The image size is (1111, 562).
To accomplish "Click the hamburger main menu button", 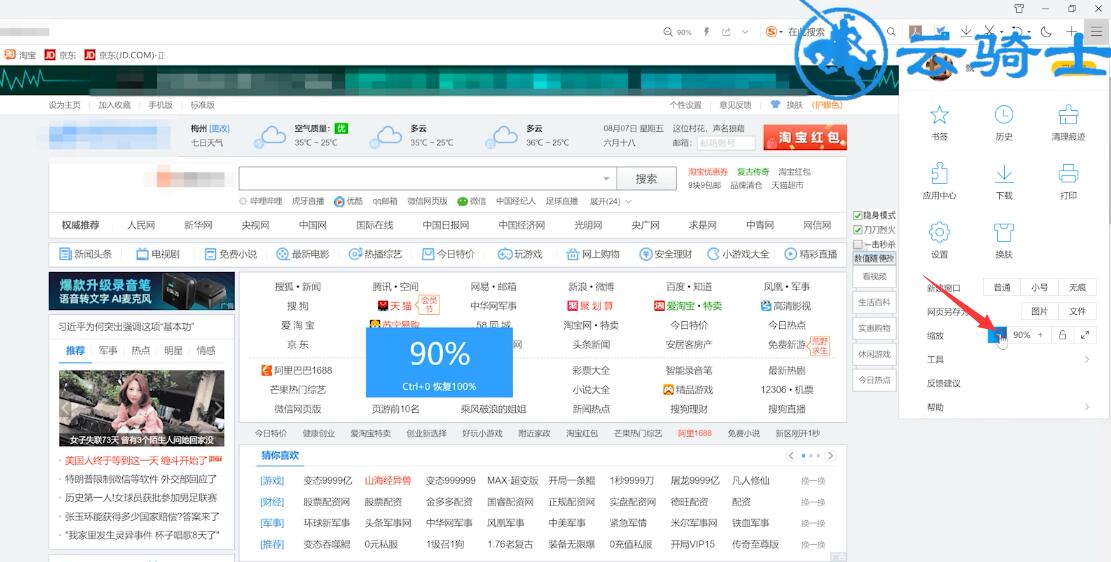I will coord(1096,31).
